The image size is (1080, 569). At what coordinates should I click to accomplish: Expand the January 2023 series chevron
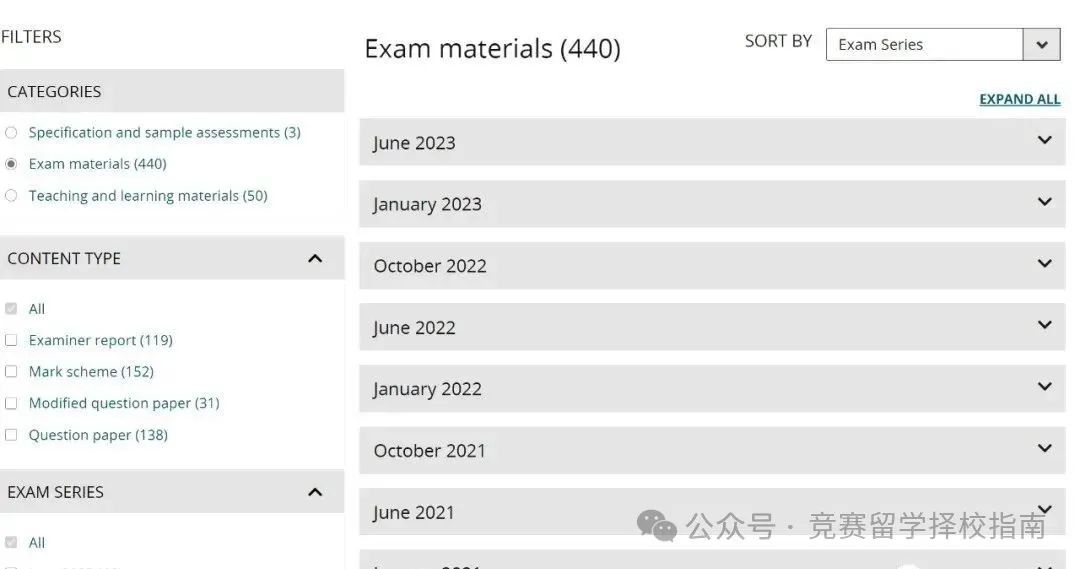click(x=1044, y=202)
